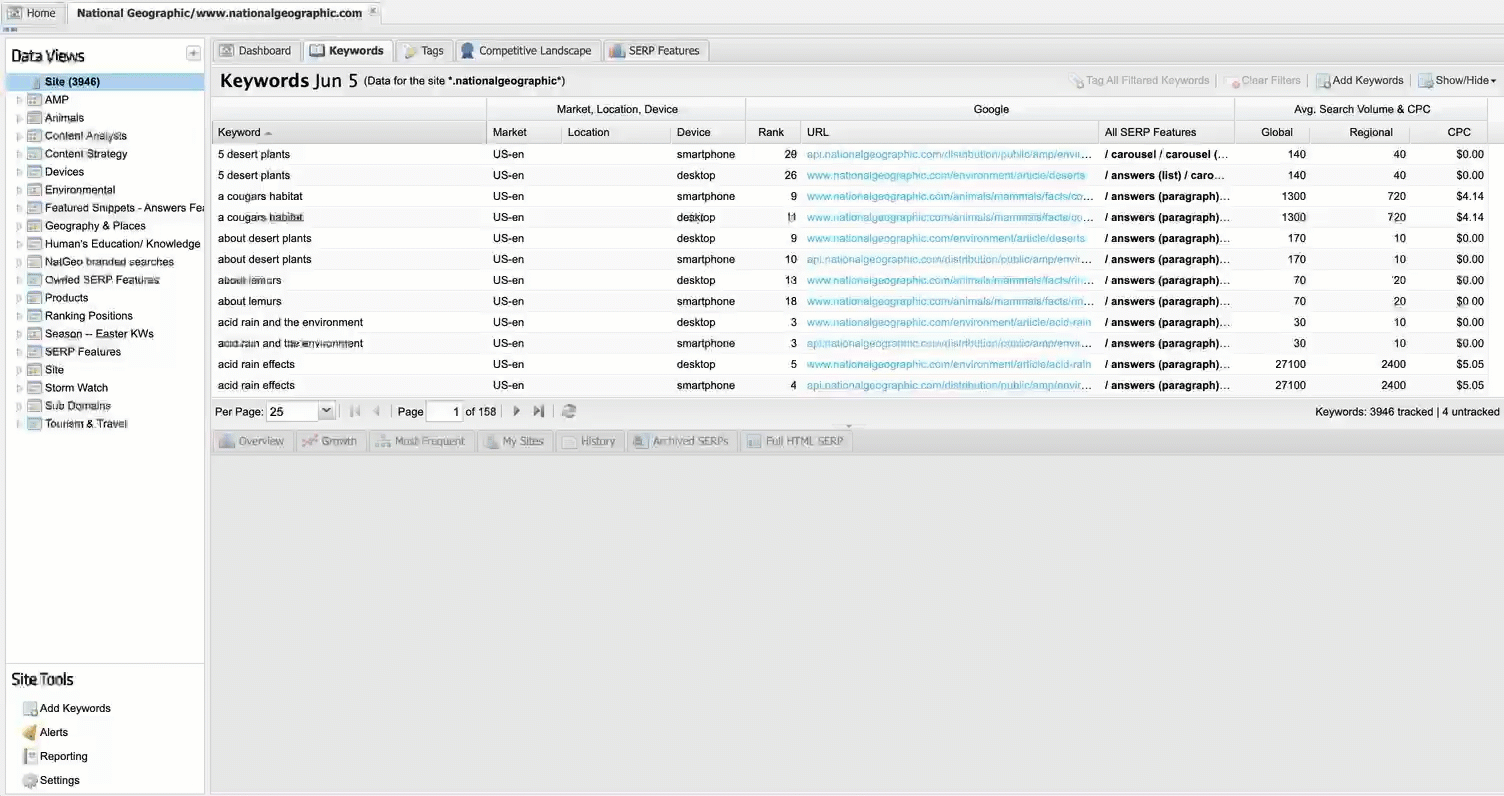Switch to the Dashboard tab
Screen dimensions: 1504x796
click(x=255, y=51)
